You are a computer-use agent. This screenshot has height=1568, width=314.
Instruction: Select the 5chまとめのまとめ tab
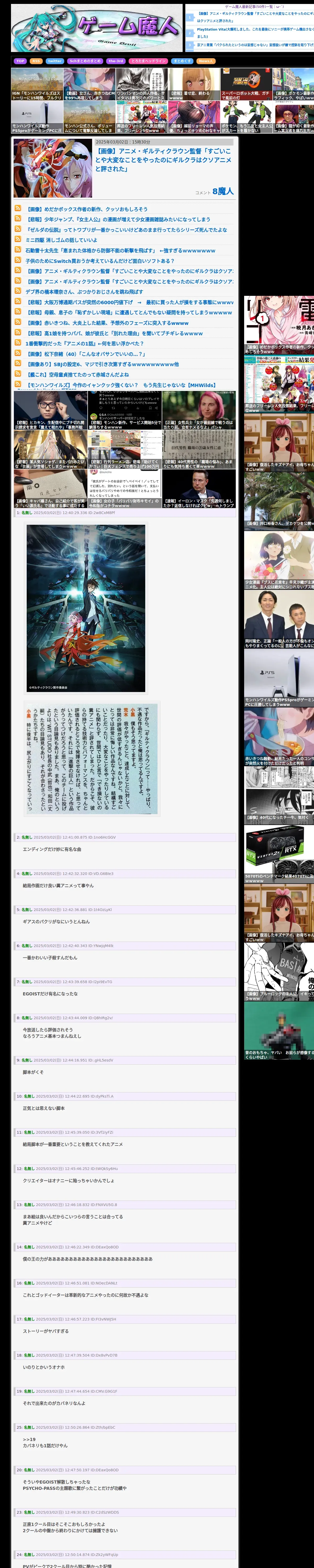click(85, 61)
